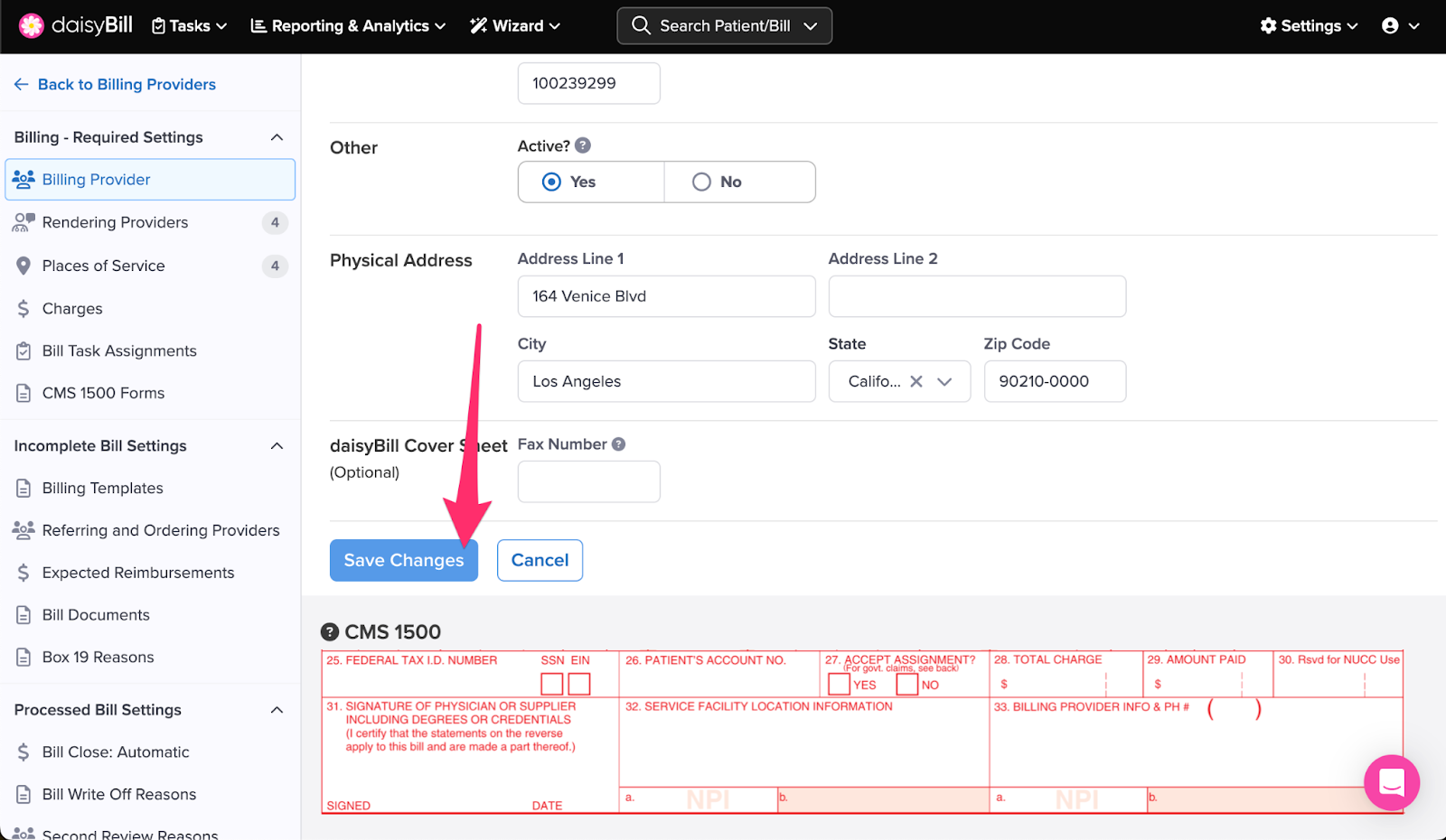Select the No radio button for Active
This screenshot has width=1446, height=840.
(x=701, y=182)
